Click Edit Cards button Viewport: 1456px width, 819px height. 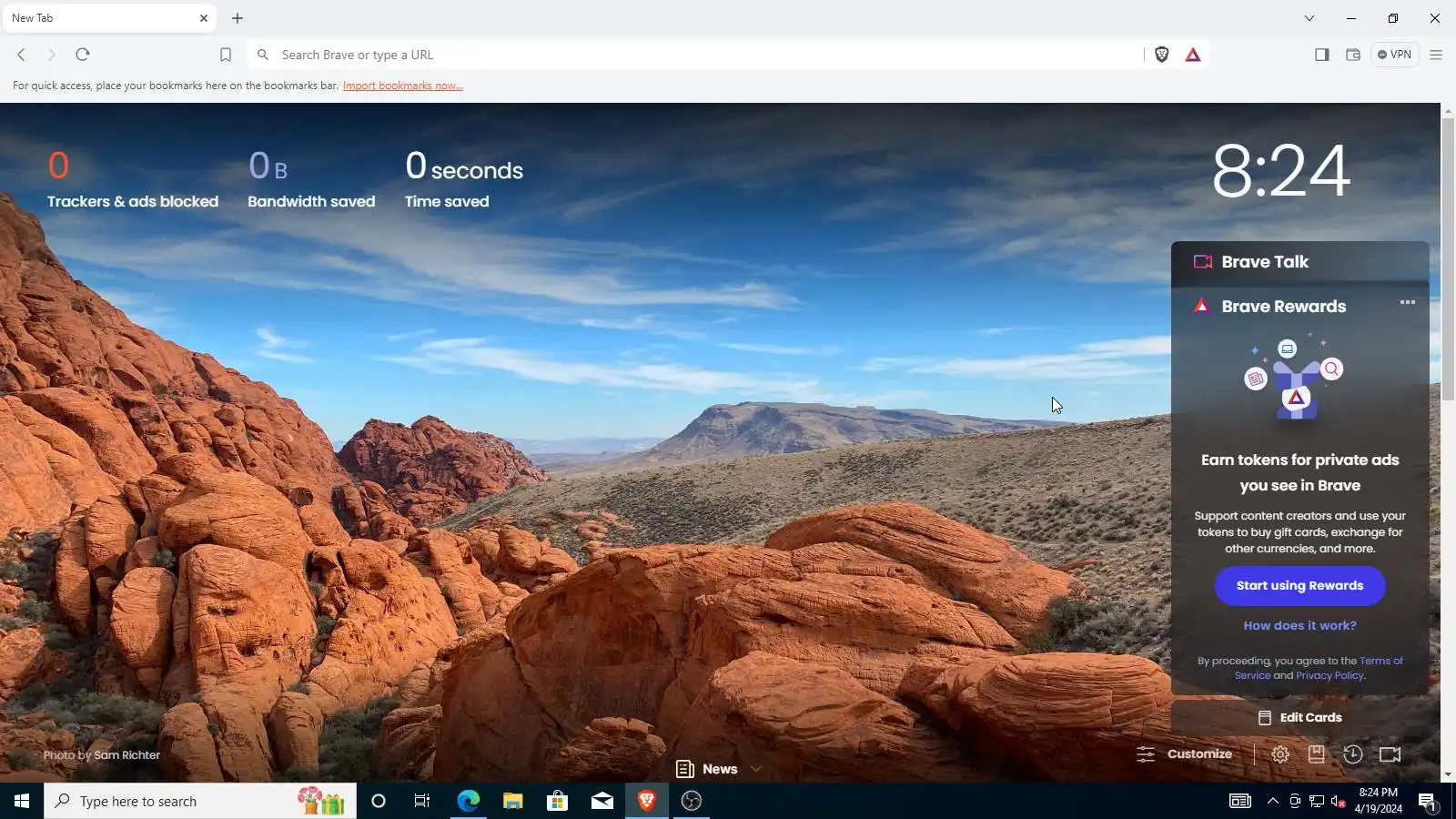point(1299,718)
